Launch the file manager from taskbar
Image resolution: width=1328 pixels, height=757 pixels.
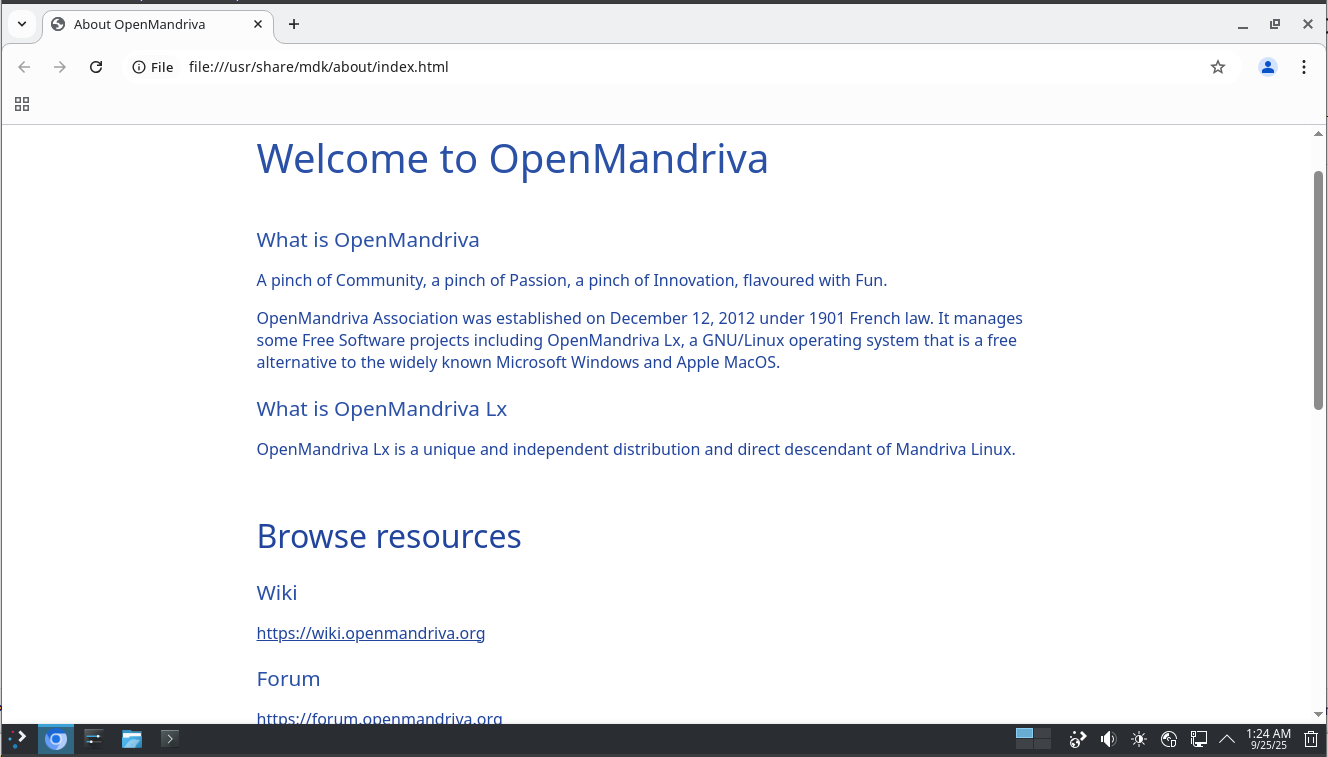(132, 739)
